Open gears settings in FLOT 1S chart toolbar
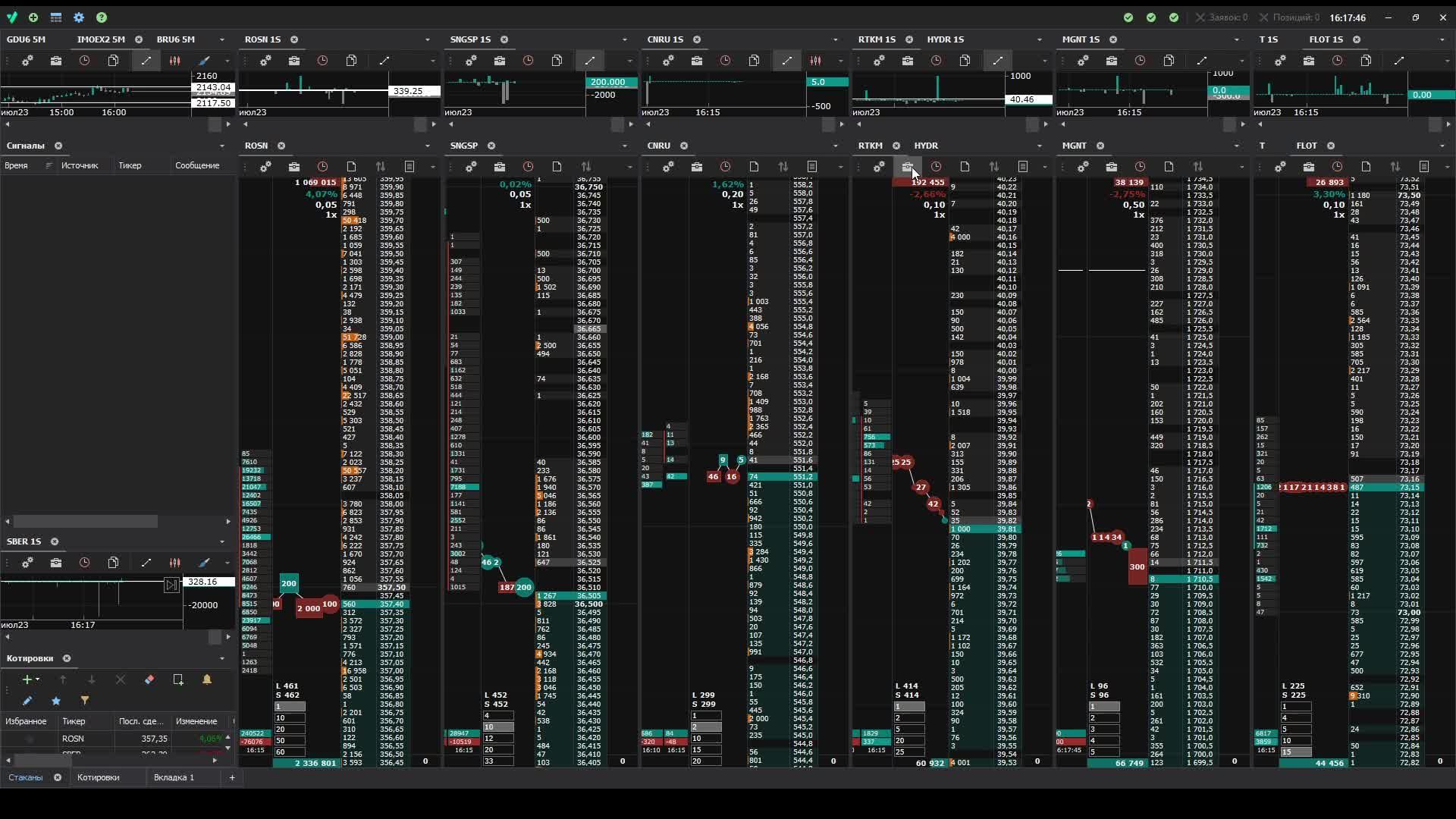1456x819 pixels. (1280, 61)
